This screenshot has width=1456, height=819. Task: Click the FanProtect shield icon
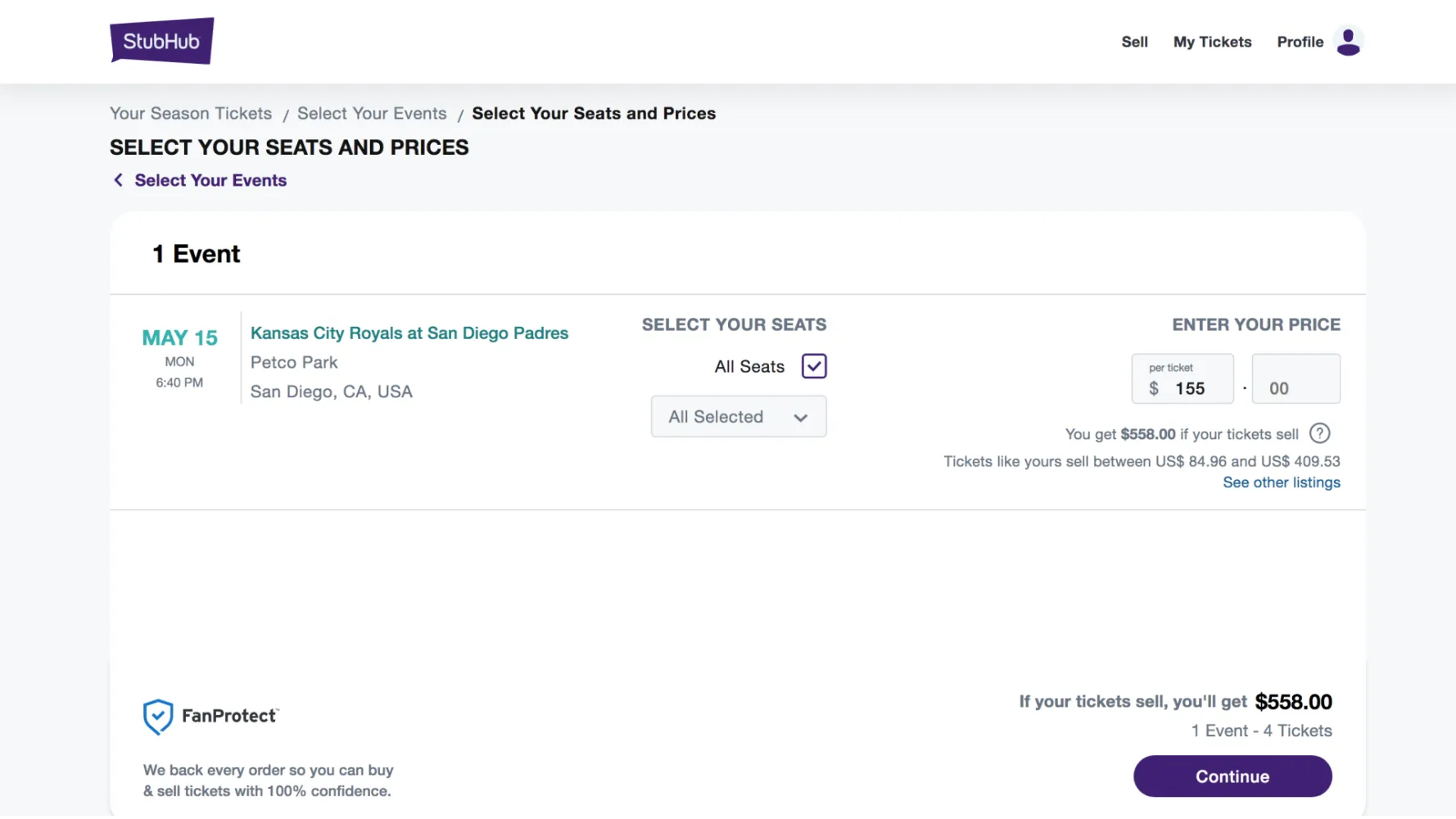pos(157,717)
